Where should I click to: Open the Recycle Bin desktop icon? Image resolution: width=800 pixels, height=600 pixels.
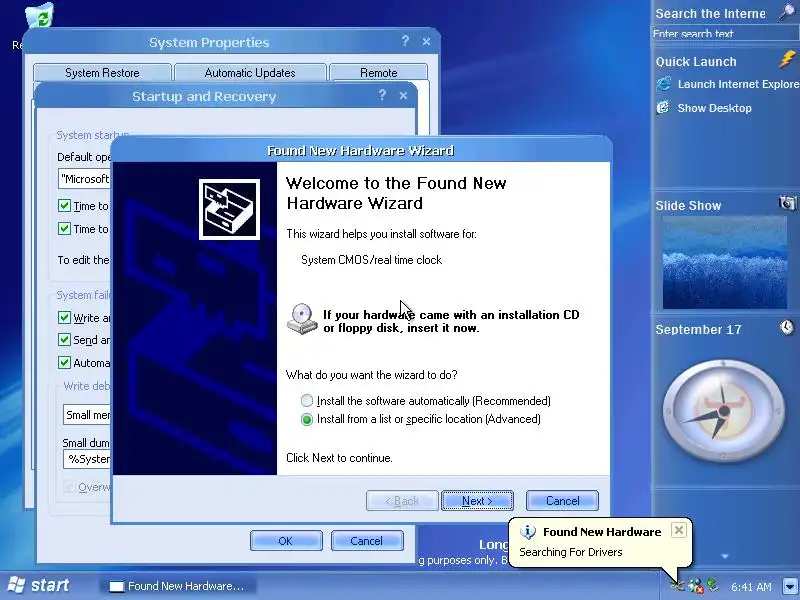[x=40, y=17]
